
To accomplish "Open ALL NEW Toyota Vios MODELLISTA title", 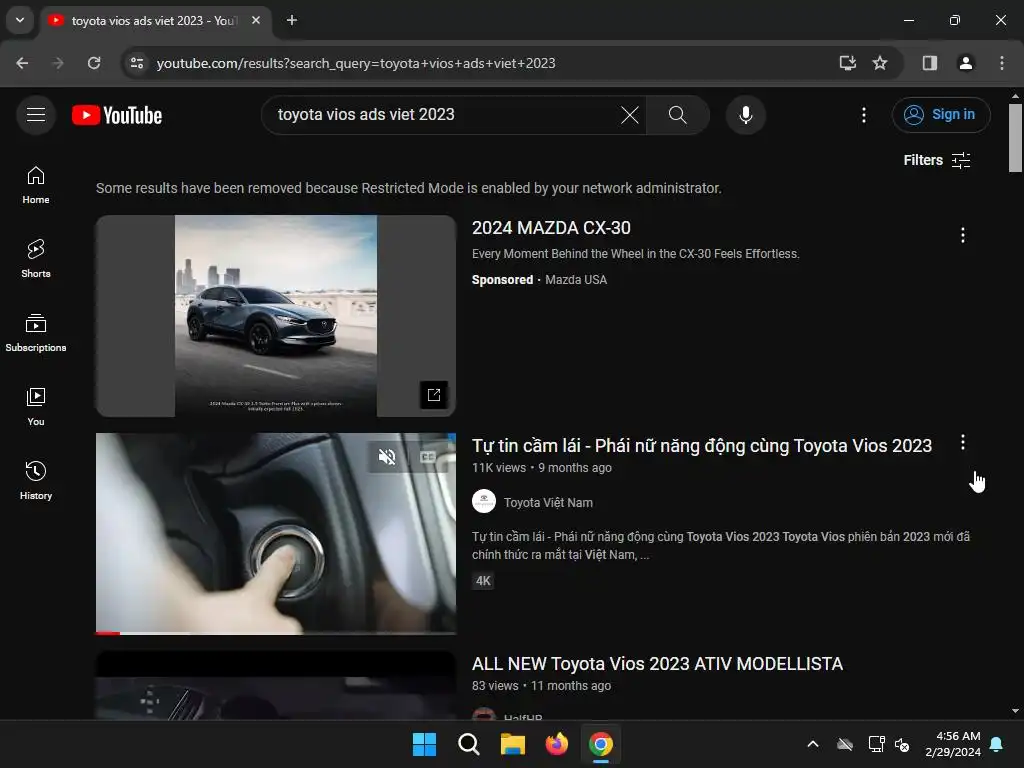I will point(657,664).
